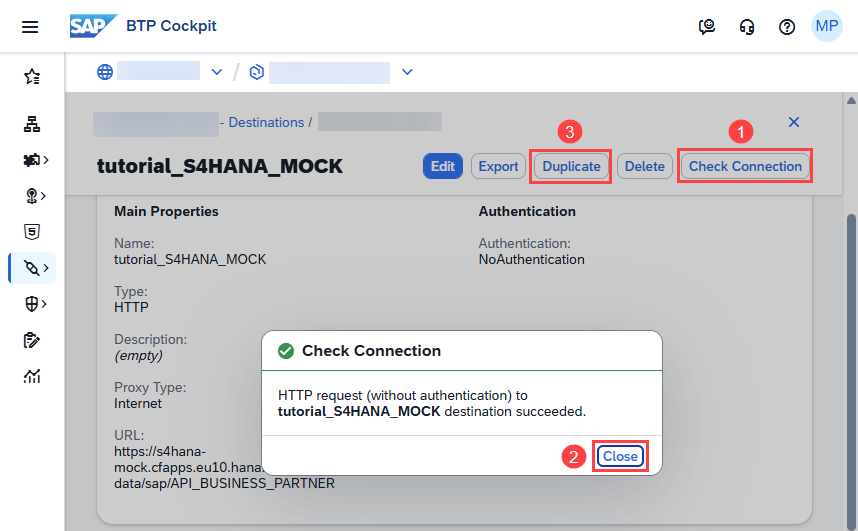This screenshot has width=858, height=531.
Task: Click the 'Internet' proxy type value
Action: [x=138, y=403]
